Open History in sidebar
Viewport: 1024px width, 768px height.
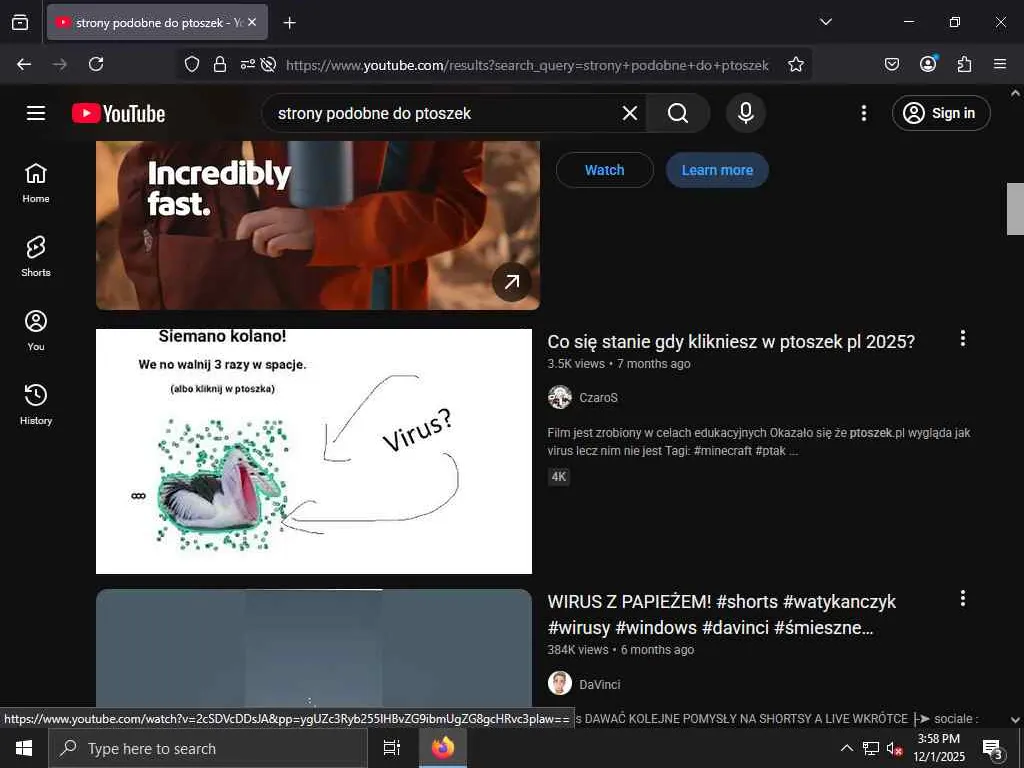pyautogui.click(x=36, y=404)
